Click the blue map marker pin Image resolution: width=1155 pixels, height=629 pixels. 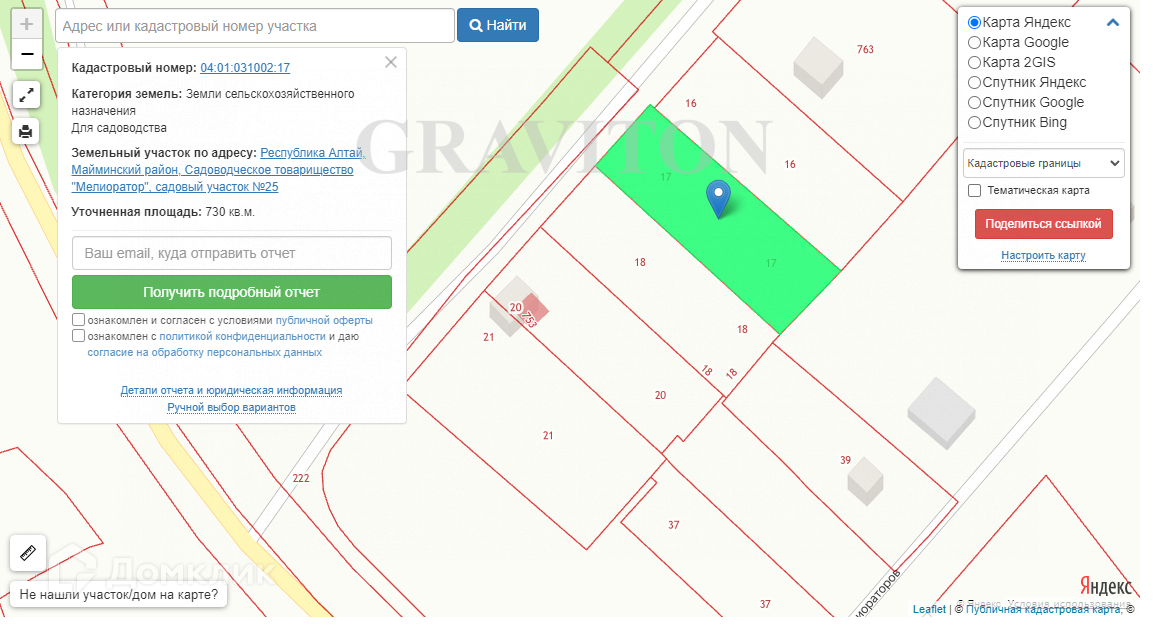pos(718,199)
